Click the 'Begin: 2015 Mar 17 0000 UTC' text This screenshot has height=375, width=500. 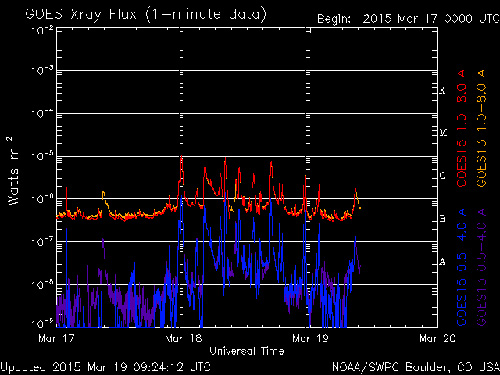408,19
